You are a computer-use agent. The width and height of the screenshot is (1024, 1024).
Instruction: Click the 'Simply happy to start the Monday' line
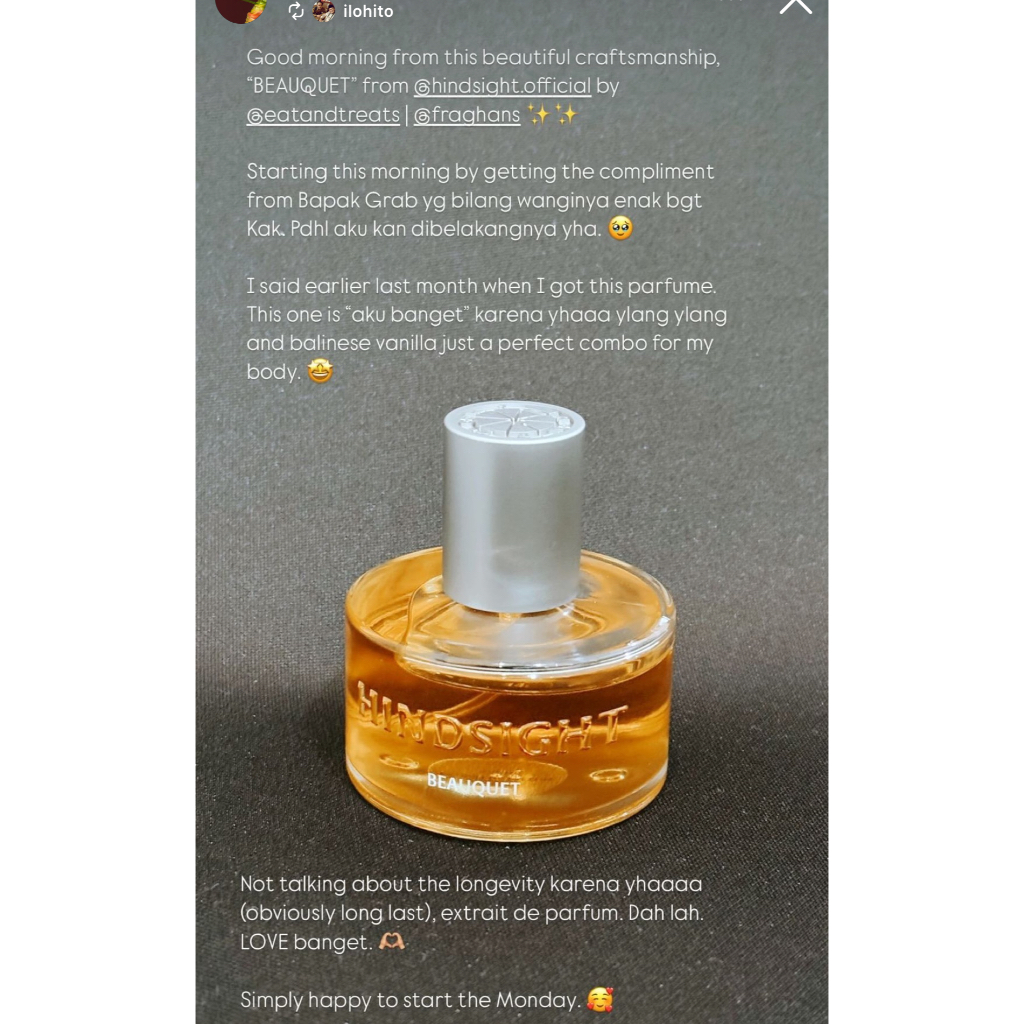coord(409,1000)
